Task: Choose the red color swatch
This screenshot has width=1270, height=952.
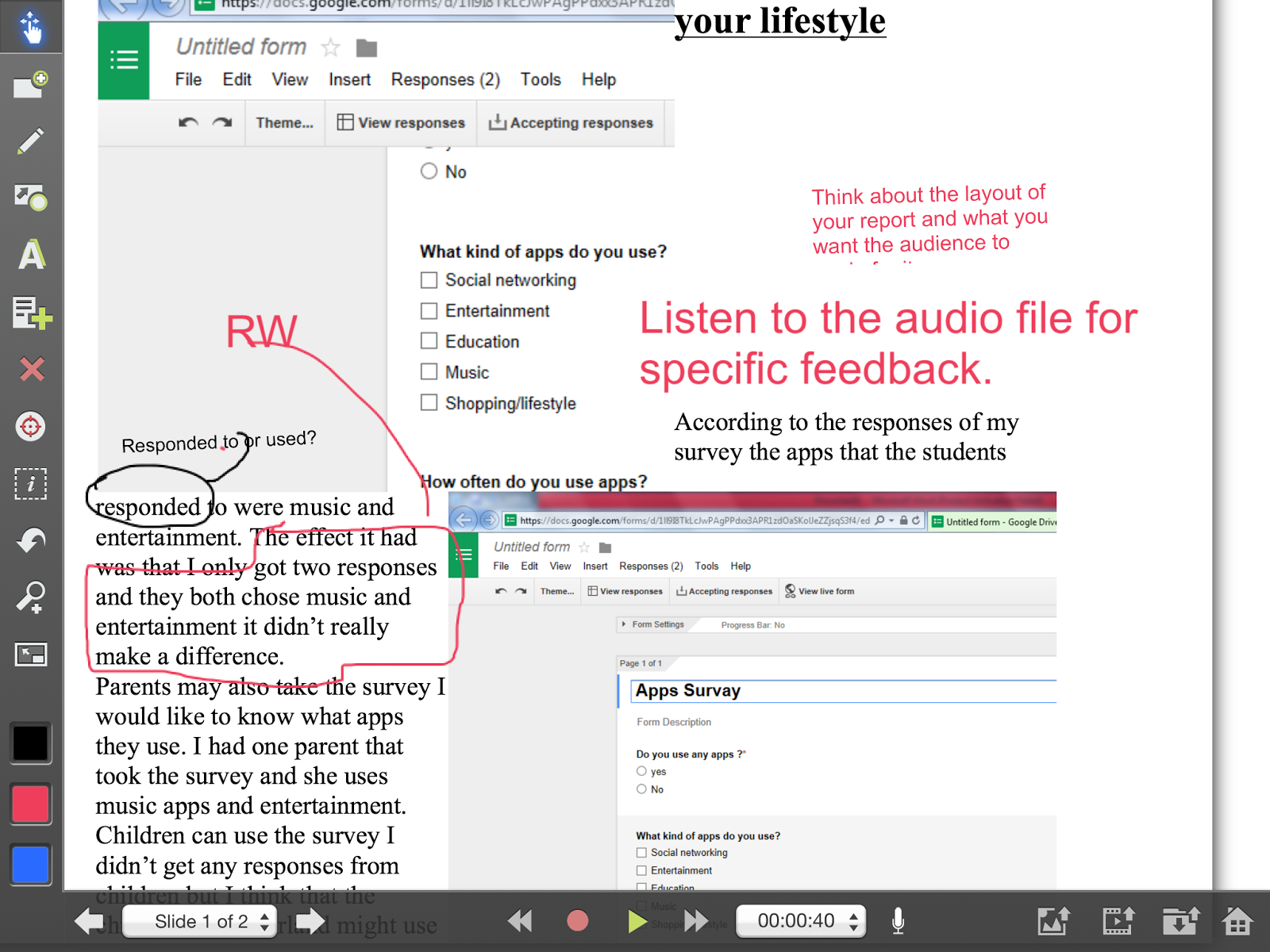Action: tap(31, 804)
